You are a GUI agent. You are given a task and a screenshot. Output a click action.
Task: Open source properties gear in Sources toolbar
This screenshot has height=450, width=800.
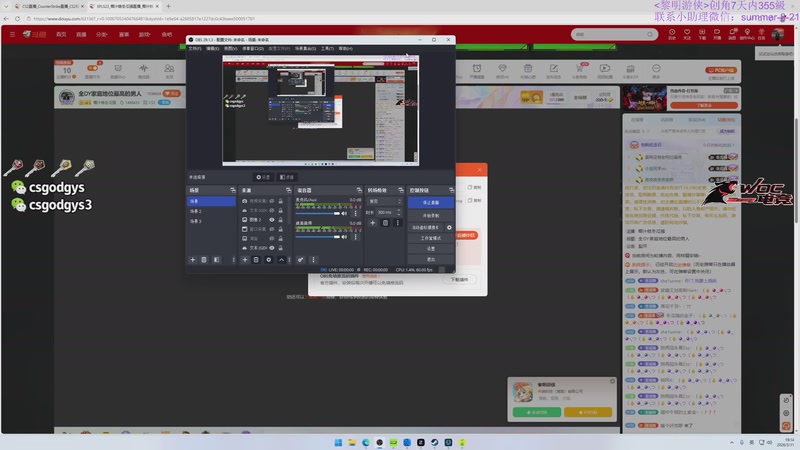click(x=269, y=260)
